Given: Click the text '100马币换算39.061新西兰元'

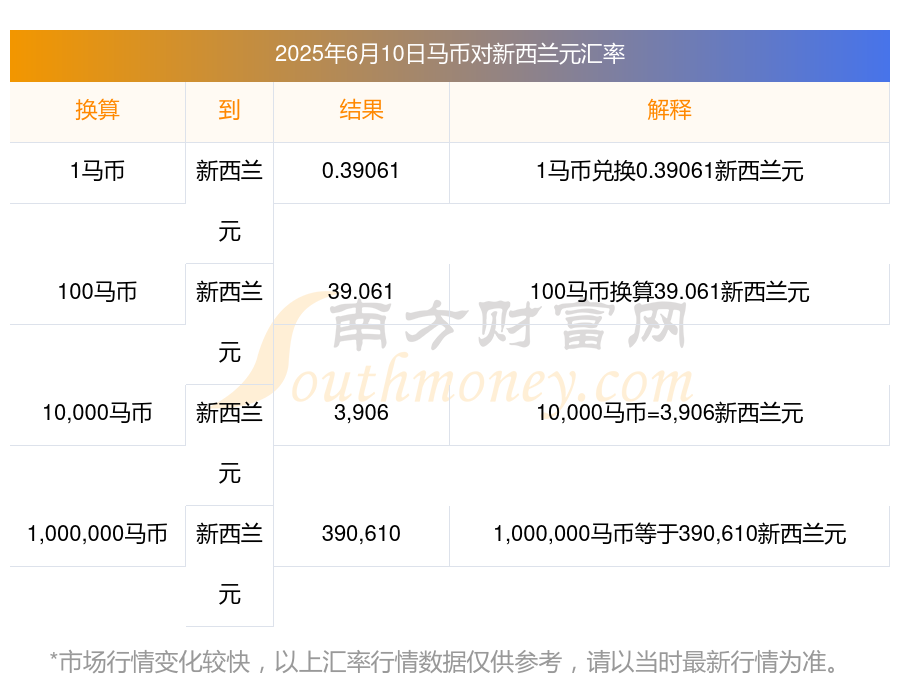Looking at the screenshot, I should pos(669,292).
